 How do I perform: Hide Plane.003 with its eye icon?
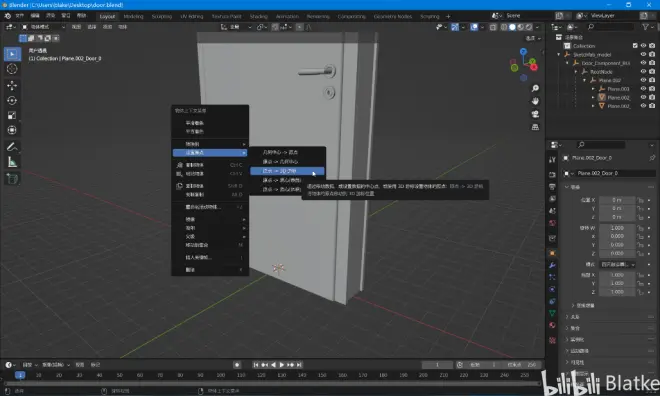(643, 89)
